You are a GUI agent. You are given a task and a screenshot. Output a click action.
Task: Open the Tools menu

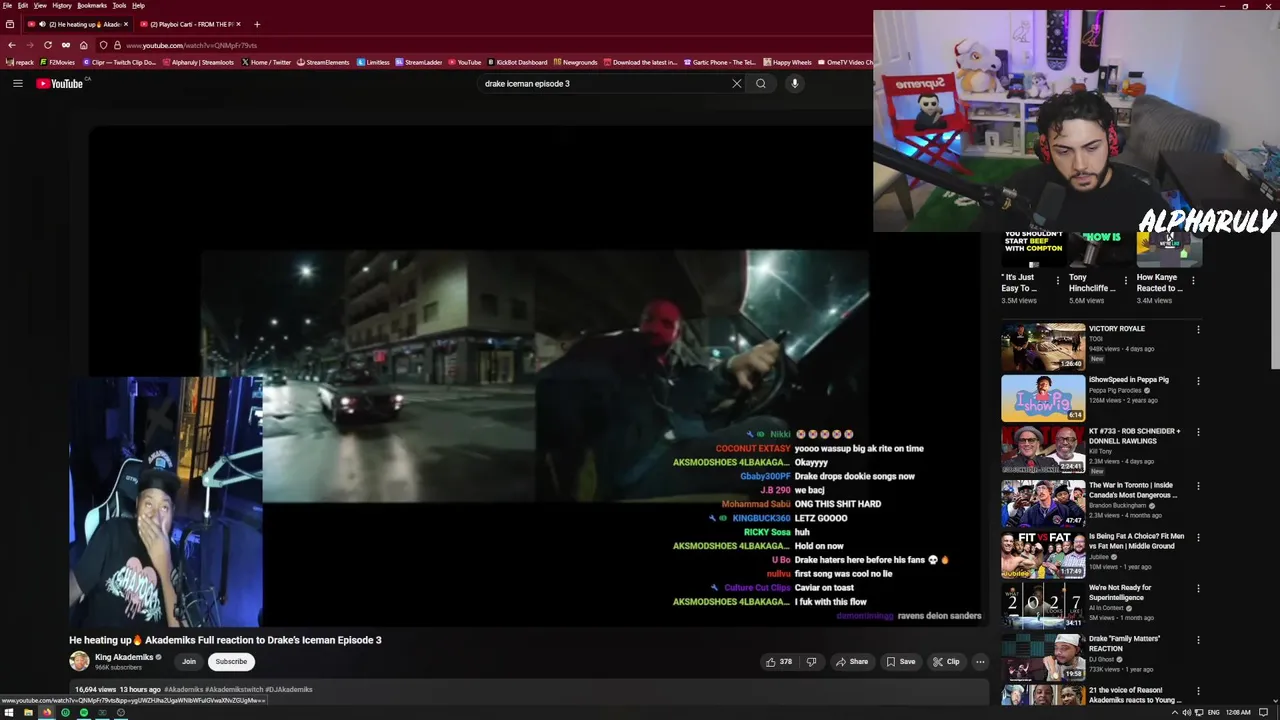click(x=119, y=6)
